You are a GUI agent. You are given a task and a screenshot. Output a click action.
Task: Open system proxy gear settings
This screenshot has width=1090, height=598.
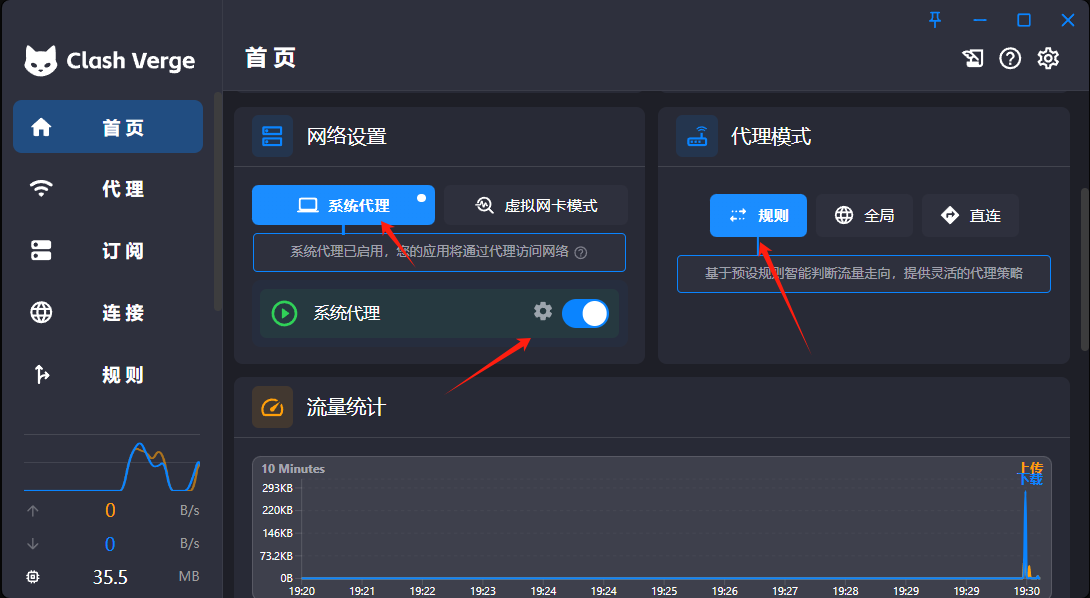click(x=543, y=312)
